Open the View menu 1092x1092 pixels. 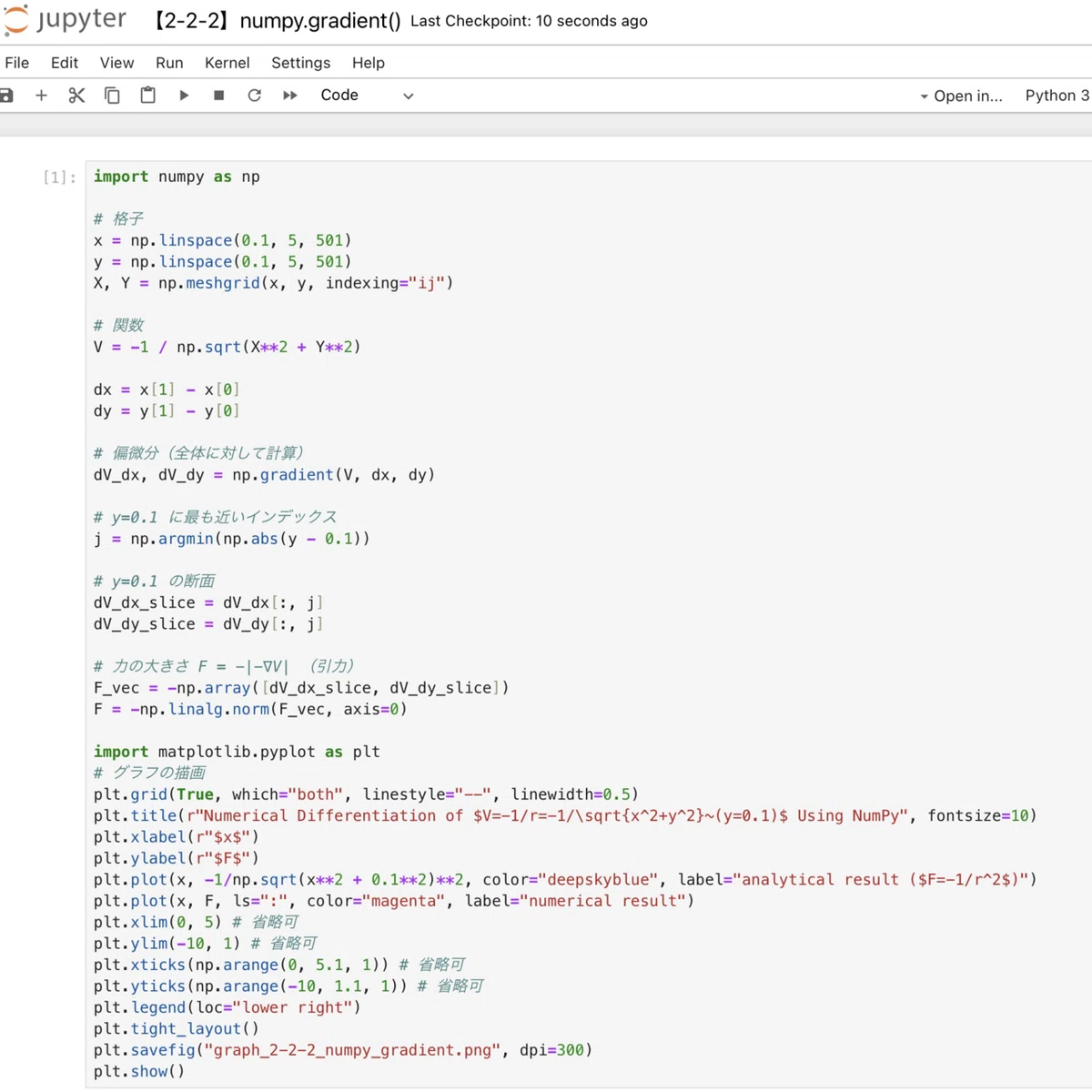pyautogui.click(x=116, y=63)
